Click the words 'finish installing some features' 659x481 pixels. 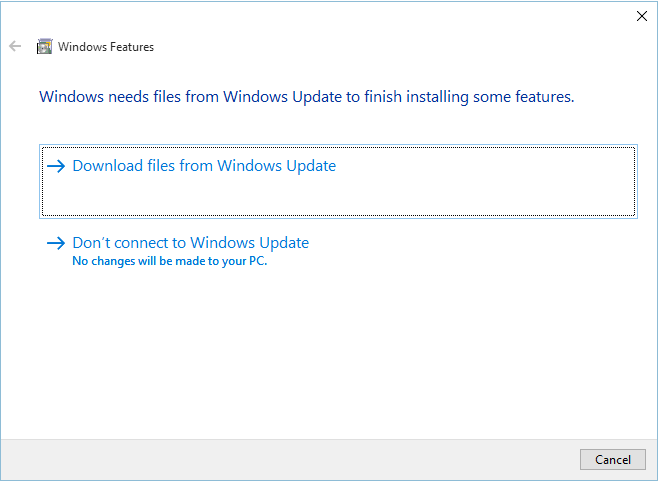(x=469, y=97)
